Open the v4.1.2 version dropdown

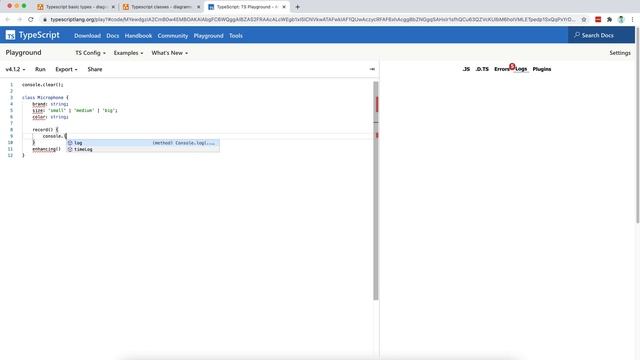click(x=15, y=69)
